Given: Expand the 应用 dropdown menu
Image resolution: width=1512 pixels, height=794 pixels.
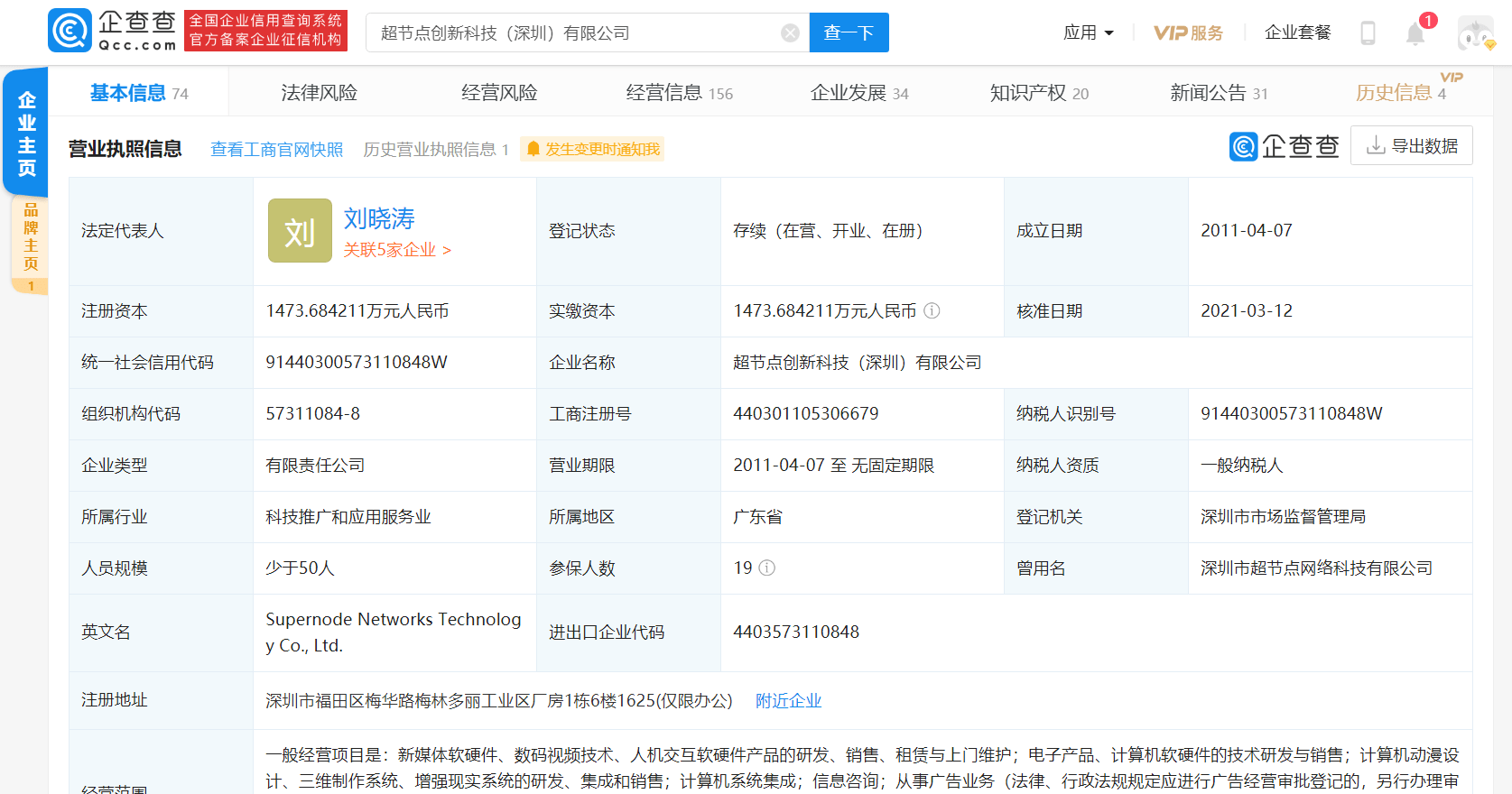Looking at the screenshot, I should 1088,32.
